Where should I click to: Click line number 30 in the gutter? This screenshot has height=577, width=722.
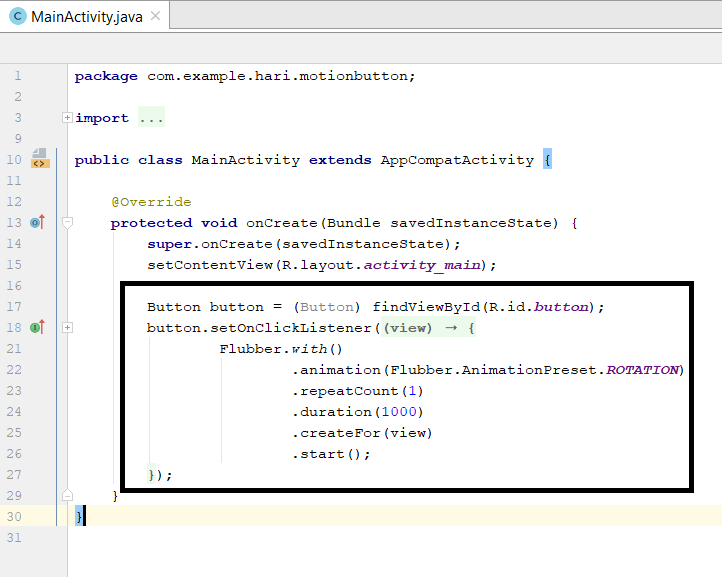tap(14, 517)
